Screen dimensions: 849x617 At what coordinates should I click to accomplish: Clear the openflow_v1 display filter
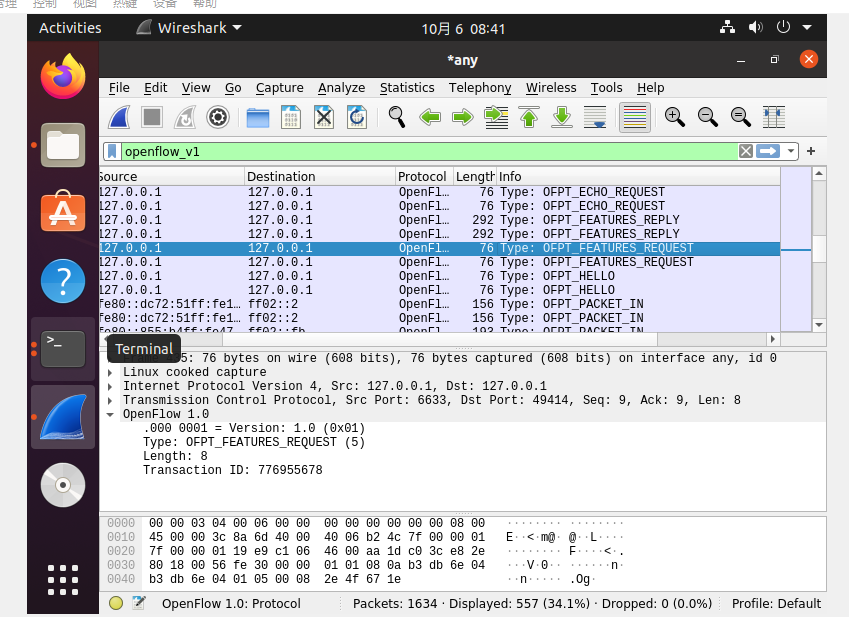click(746, 151)
